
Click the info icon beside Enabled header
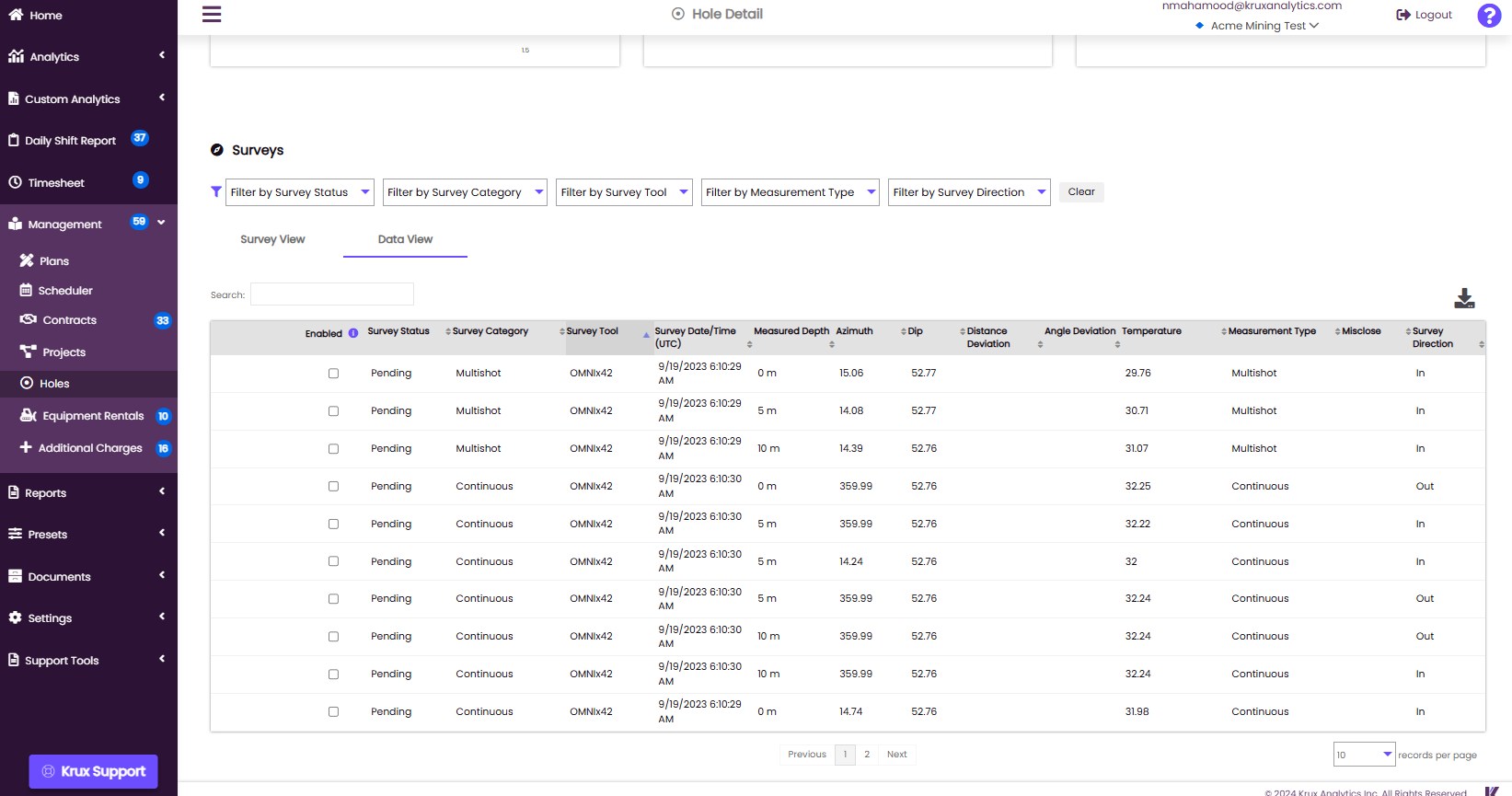pos(353,333)
